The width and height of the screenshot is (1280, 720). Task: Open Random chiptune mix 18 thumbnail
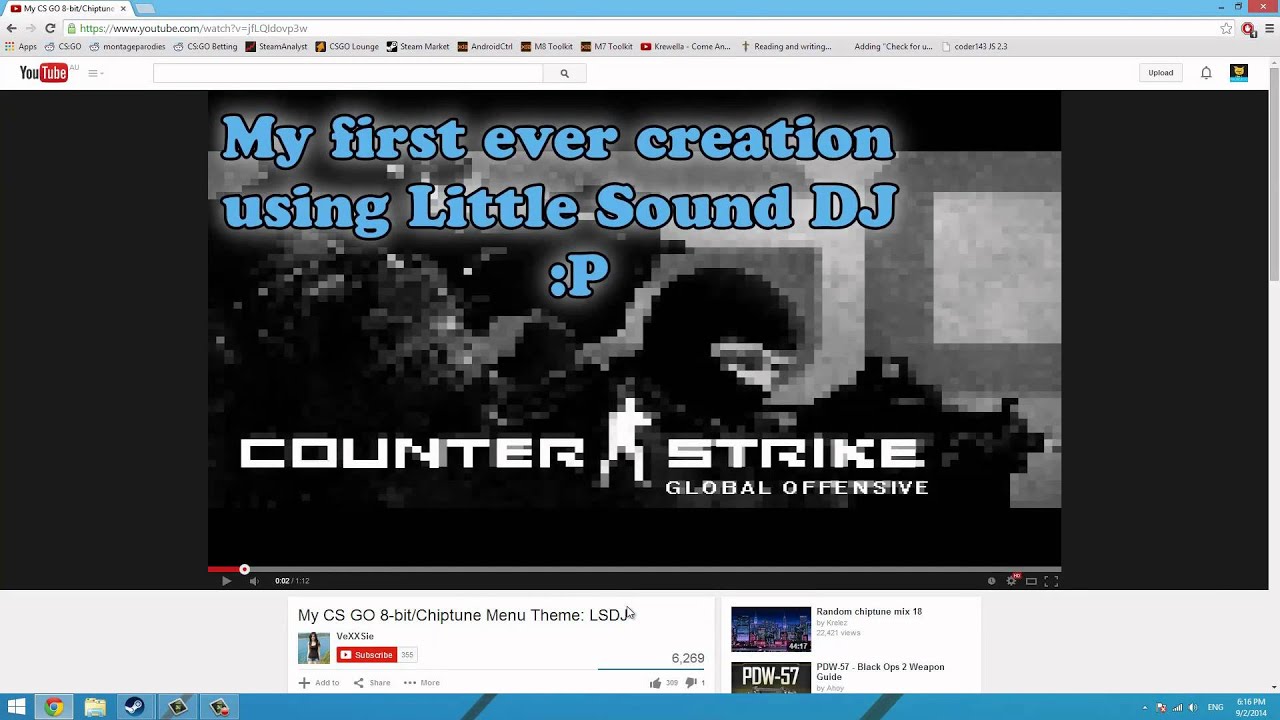[x=771, y=629]
